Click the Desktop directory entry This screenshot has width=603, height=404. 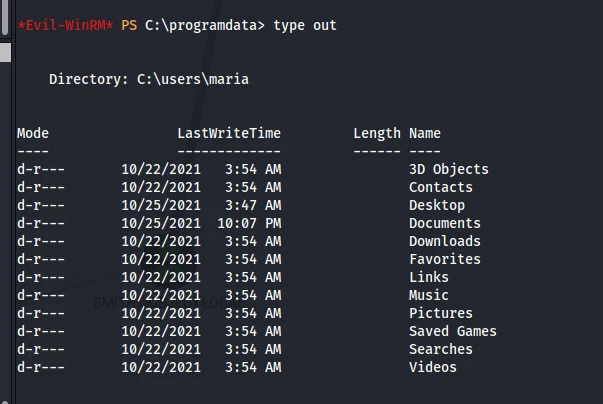436,205
